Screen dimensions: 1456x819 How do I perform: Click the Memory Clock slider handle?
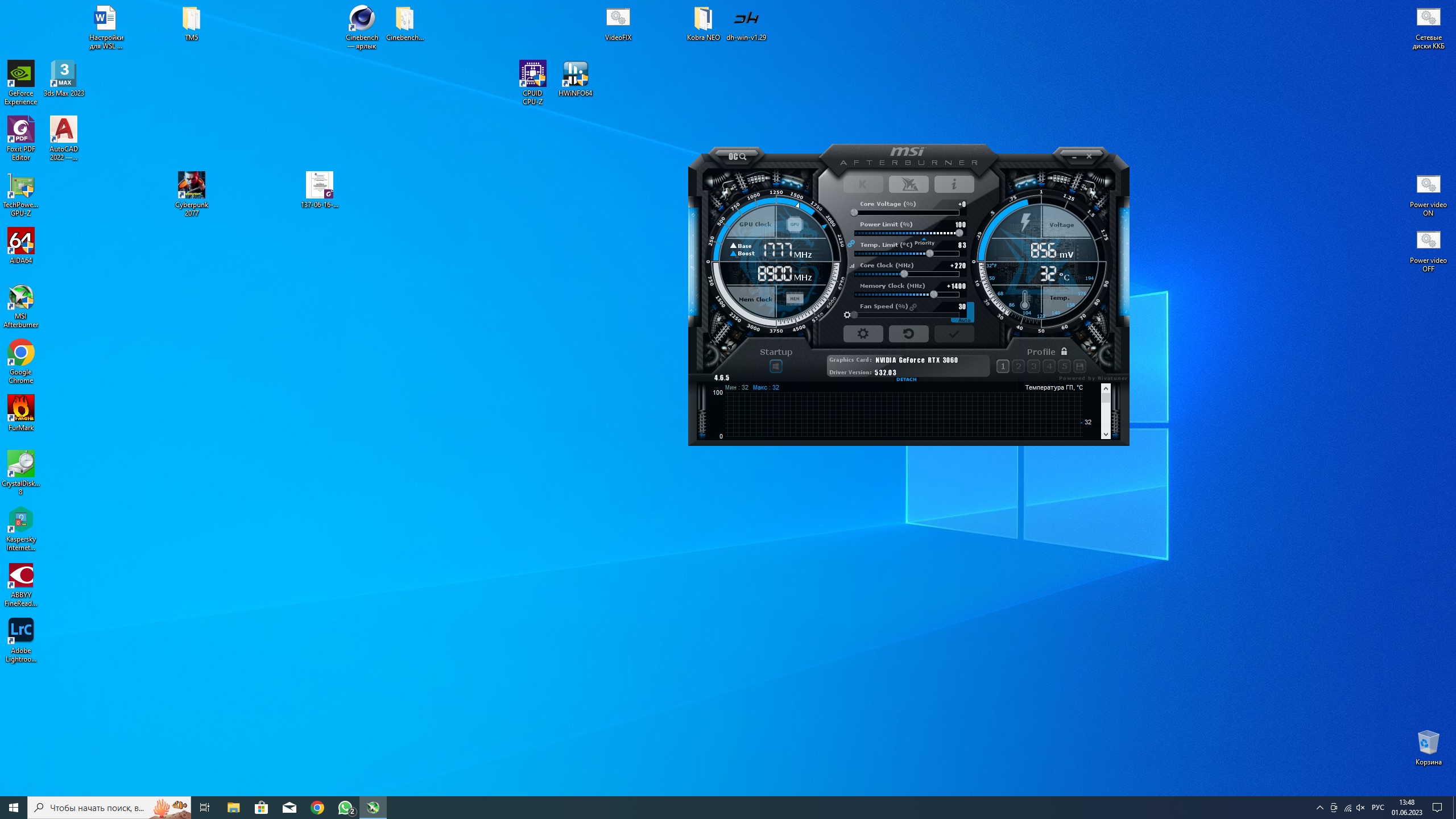point(933,295)
